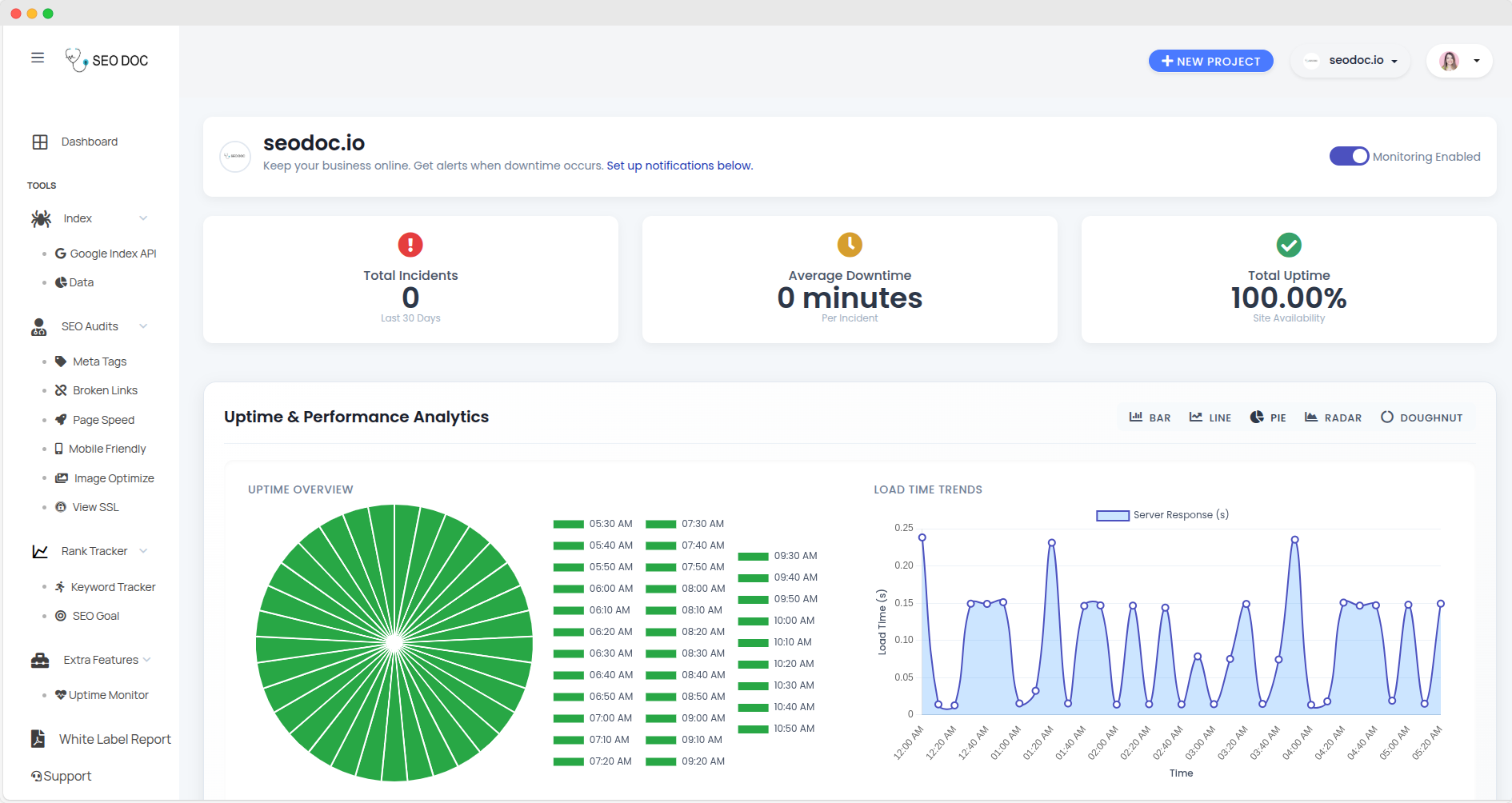
Task: Click the spider Index icon
Action: coord(41,218)
